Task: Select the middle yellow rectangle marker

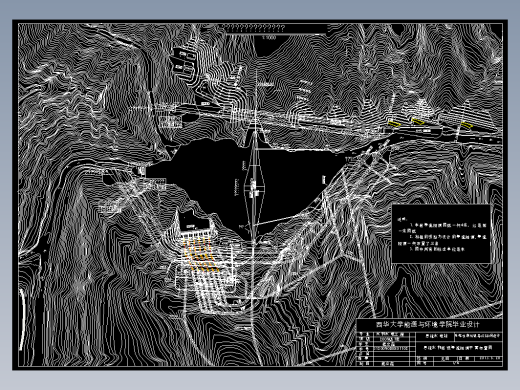Action: pos(418,121)
